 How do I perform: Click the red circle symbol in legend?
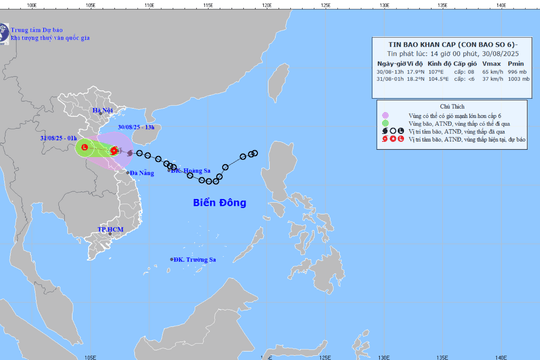pos(393,139)
